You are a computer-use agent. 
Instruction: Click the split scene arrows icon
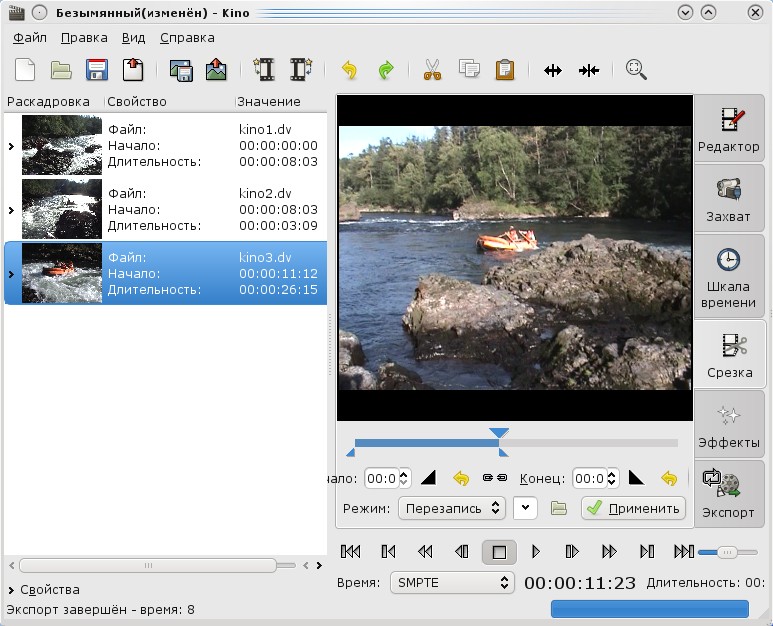coord(552,70)
